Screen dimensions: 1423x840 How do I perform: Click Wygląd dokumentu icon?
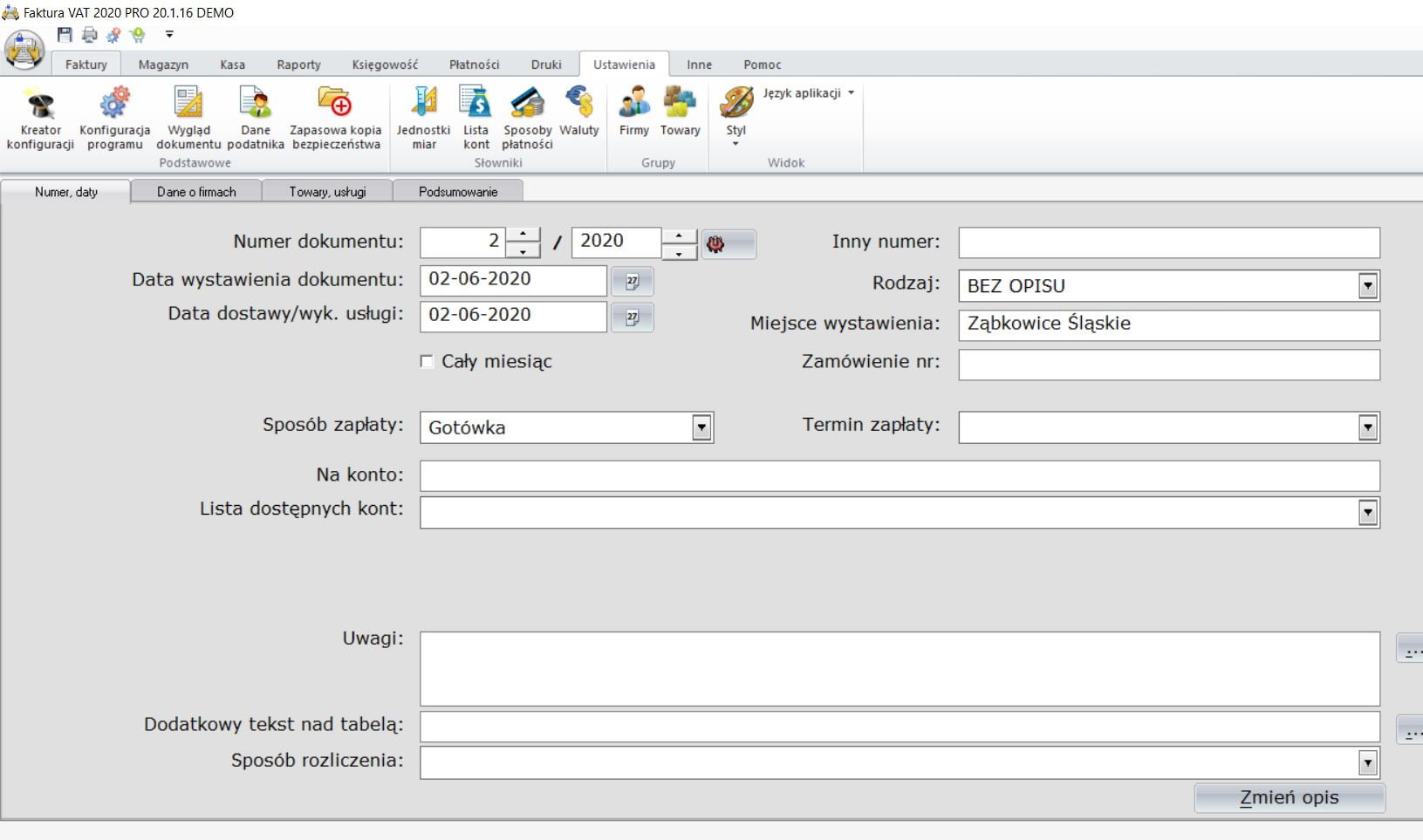tap(188, 118)
